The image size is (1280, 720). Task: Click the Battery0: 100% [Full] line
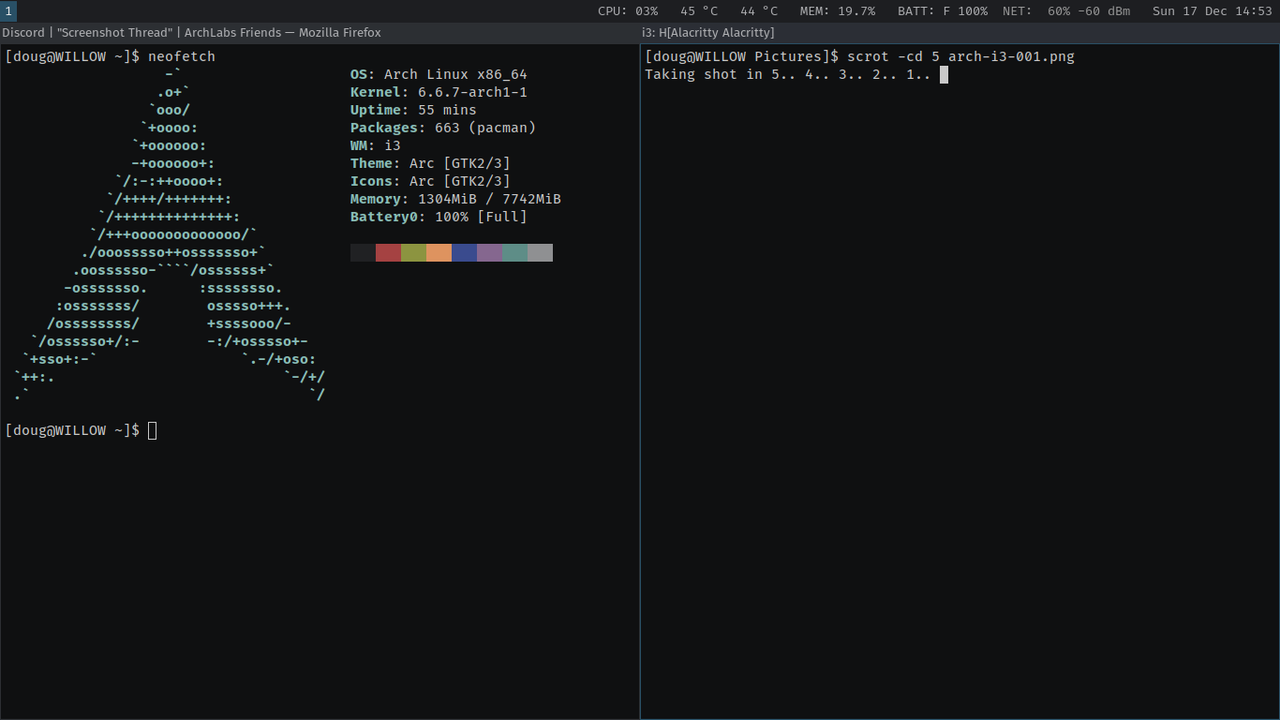tap(438, 217)
